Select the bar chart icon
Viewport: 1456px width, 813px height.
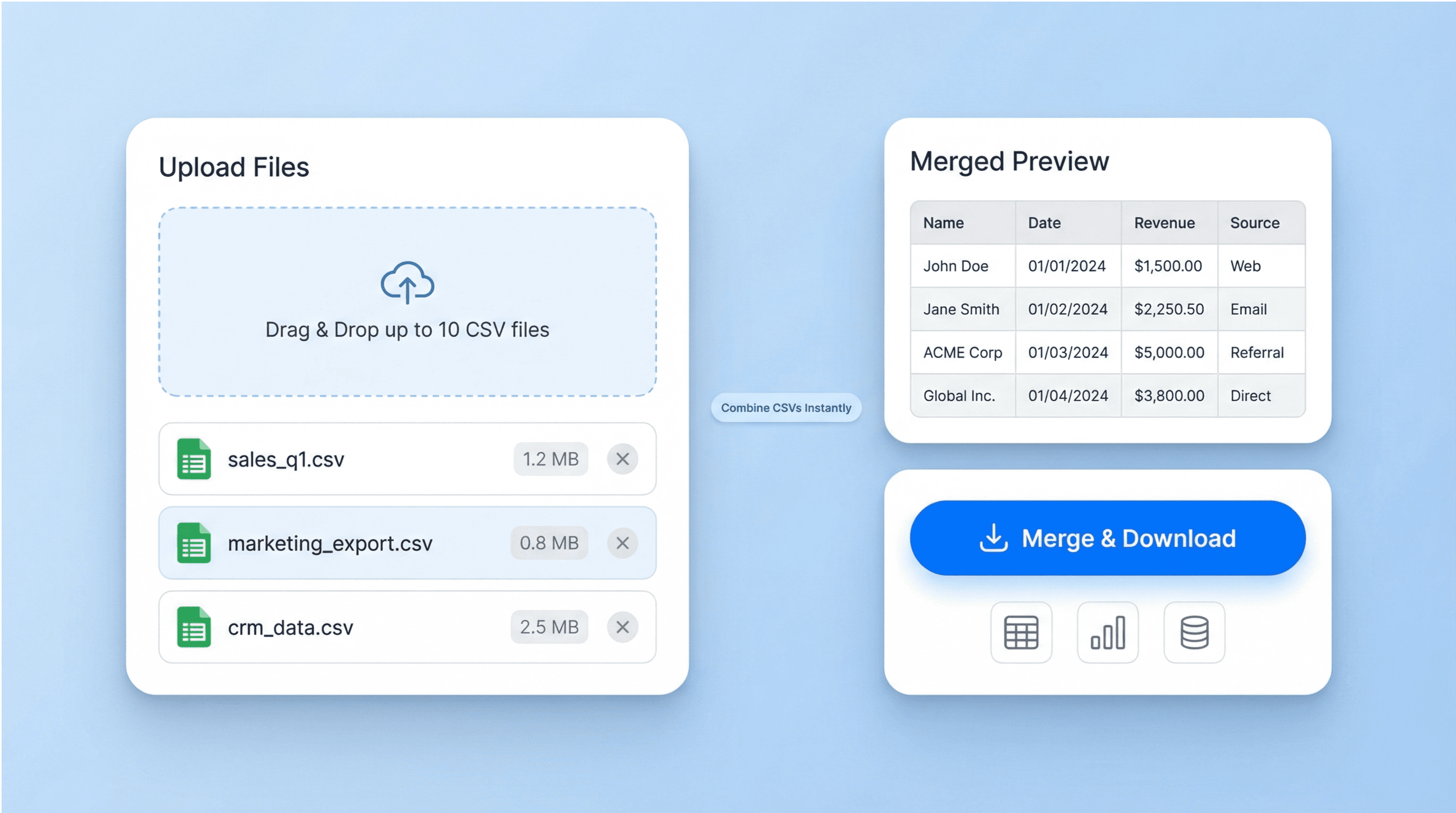(x=1107, y=632)
